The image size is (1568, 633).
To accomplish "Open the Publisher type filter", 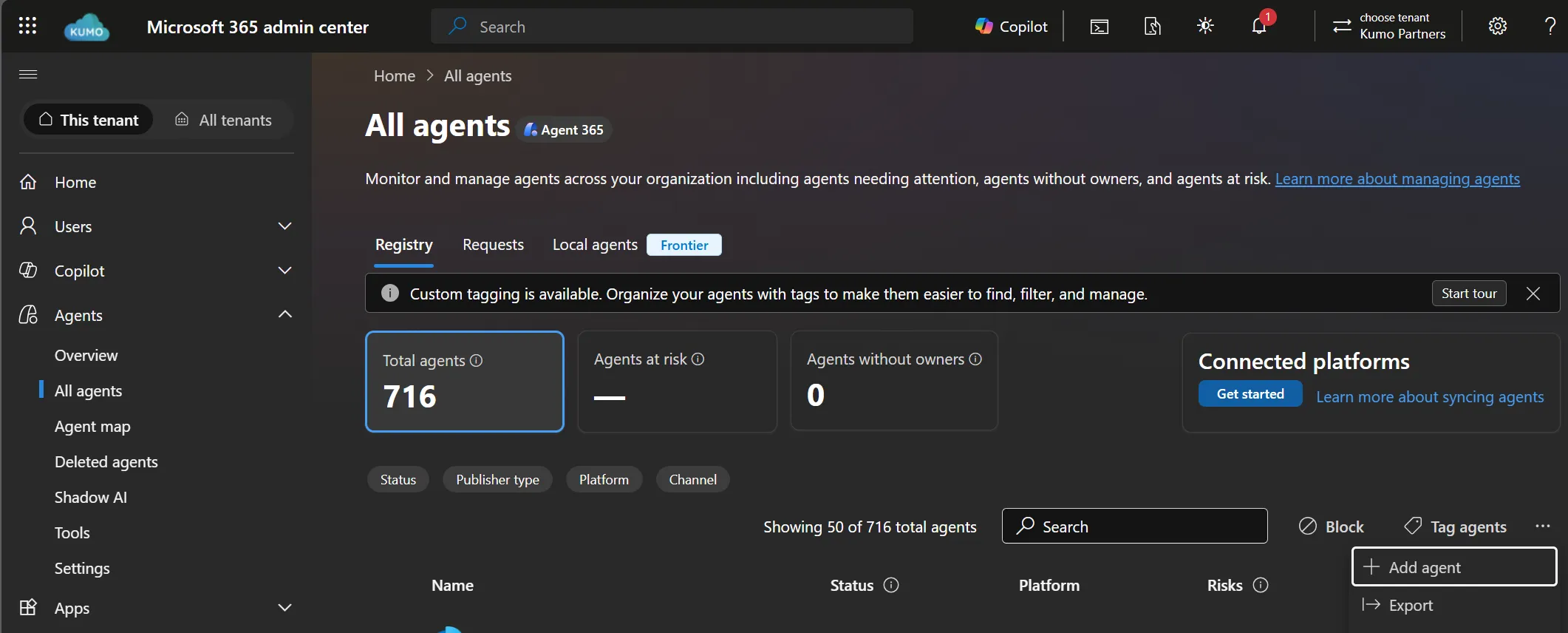I will (497, 479).
